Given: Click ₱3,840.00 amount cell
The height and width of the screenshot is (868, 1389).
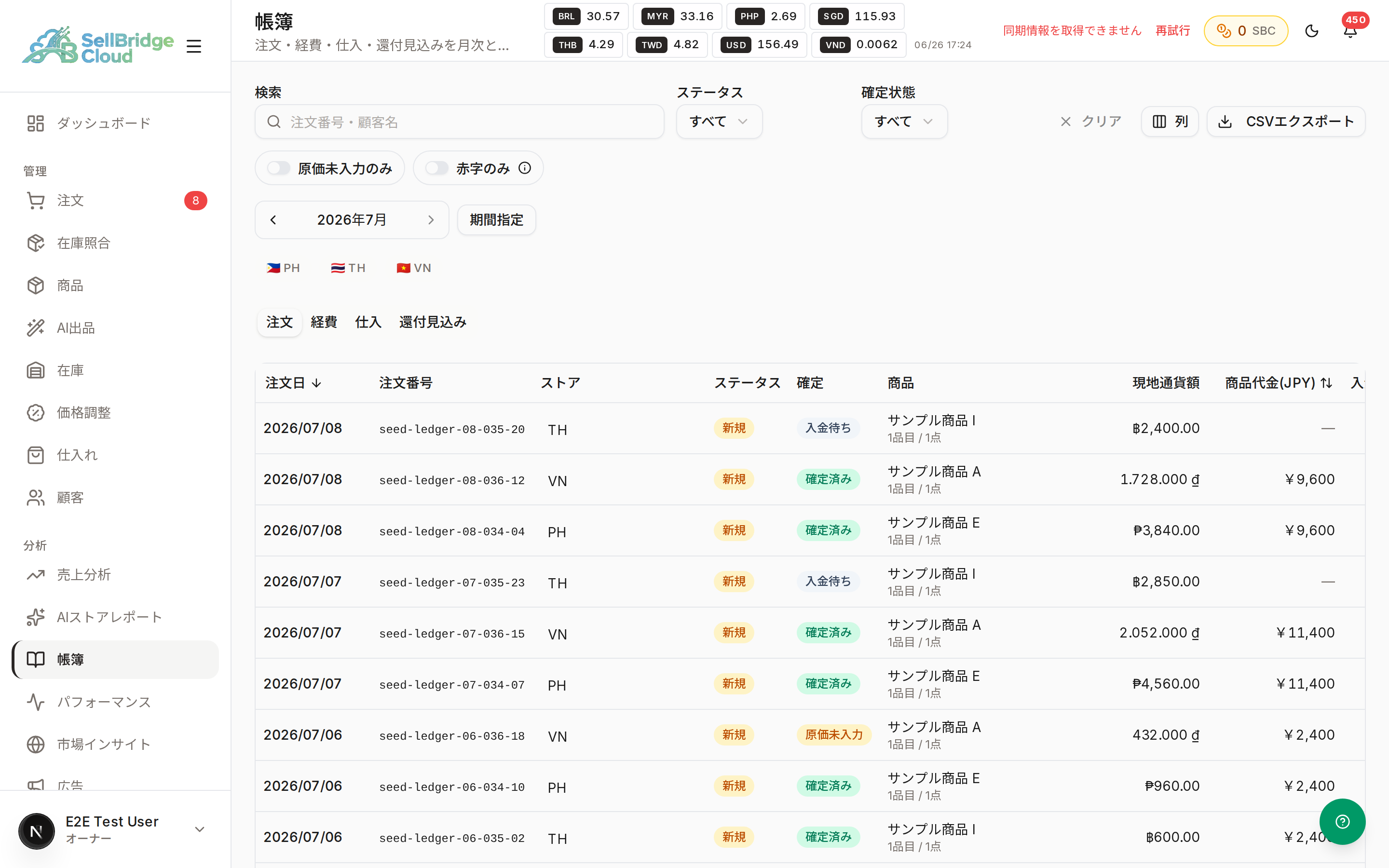Looking at the screenshot, I should click(x=1166, y=530).
